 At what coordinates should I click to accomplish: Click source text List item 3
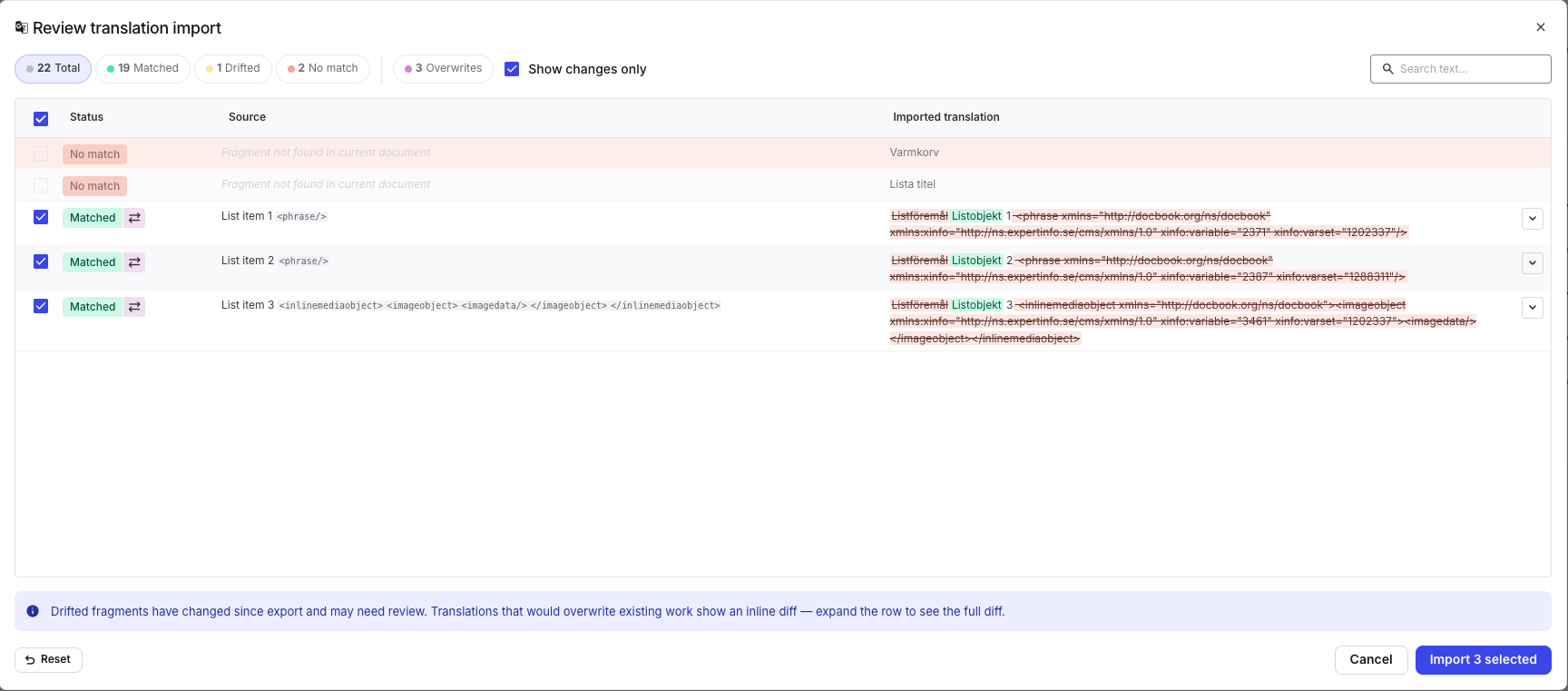(248, 305)
